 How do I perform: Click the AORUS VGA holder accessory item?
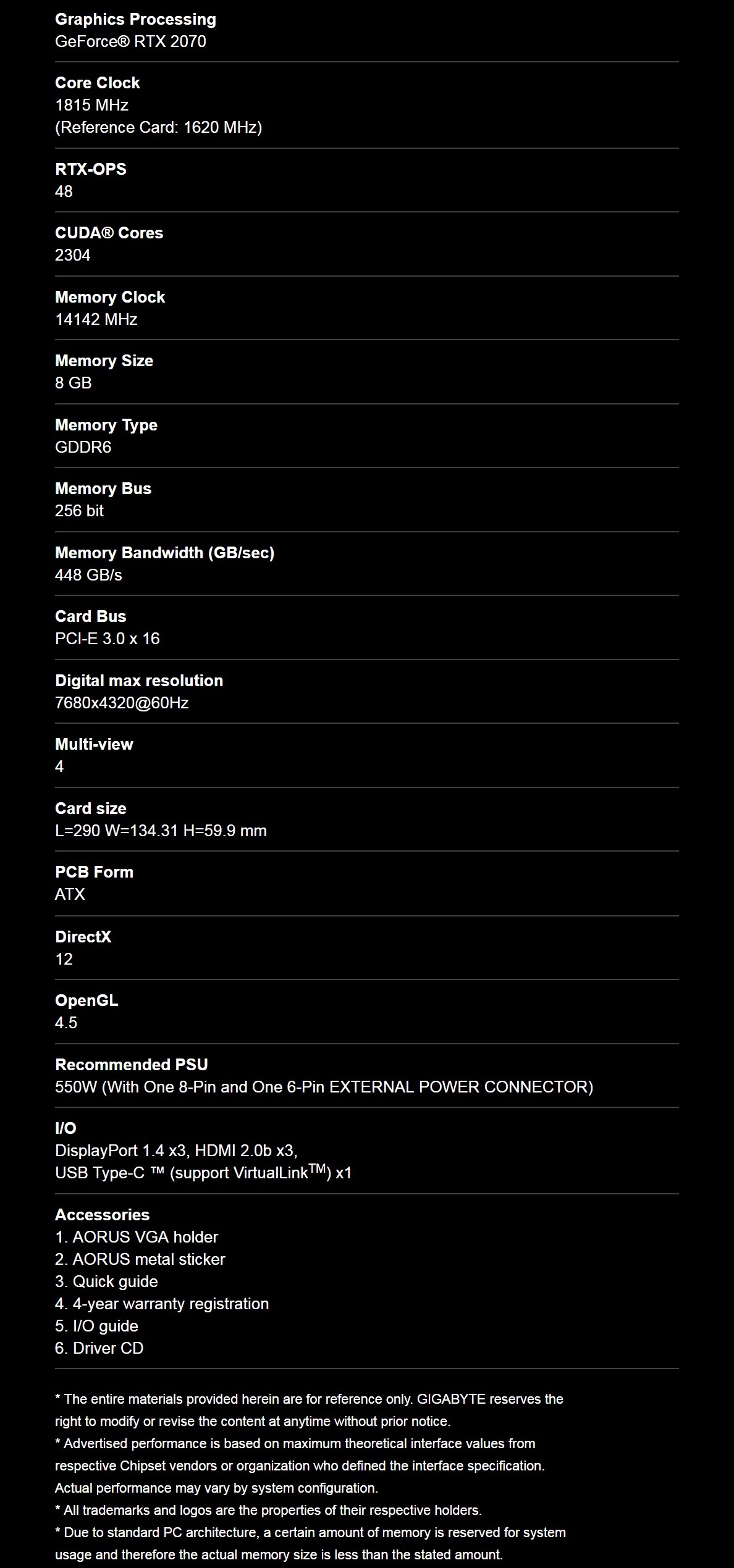(136, 1237)
